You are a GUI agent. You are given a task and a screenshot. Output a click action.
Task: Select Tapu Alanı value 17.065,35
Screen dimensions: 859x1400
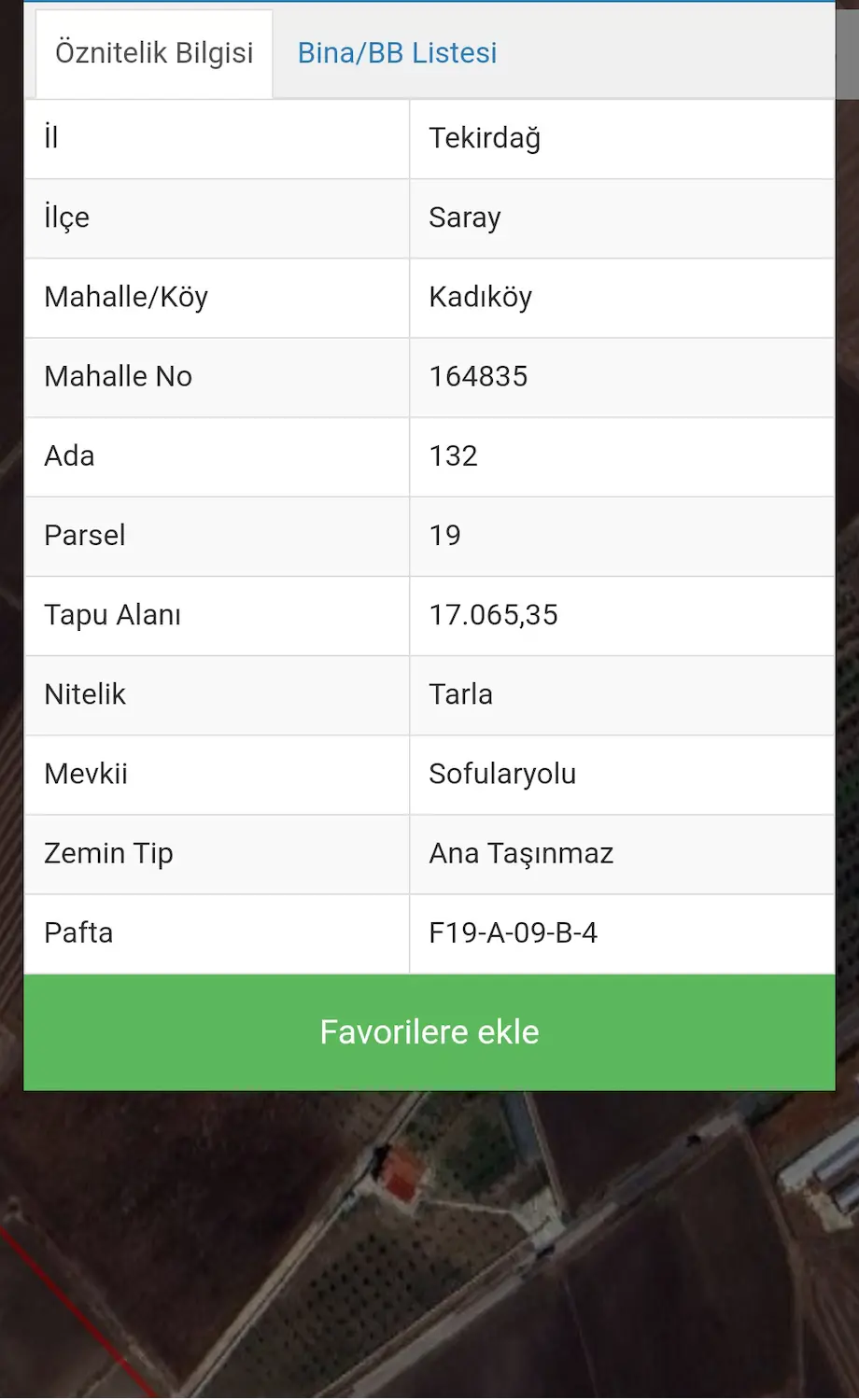tap(493, 614)
